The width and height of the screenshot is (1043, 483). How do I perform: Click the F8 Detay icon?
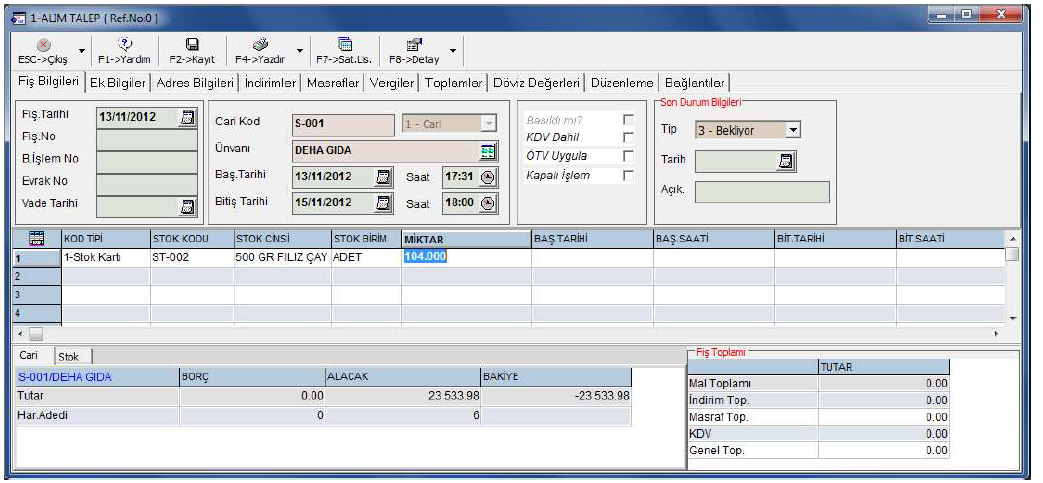click(x=414, y=45)
